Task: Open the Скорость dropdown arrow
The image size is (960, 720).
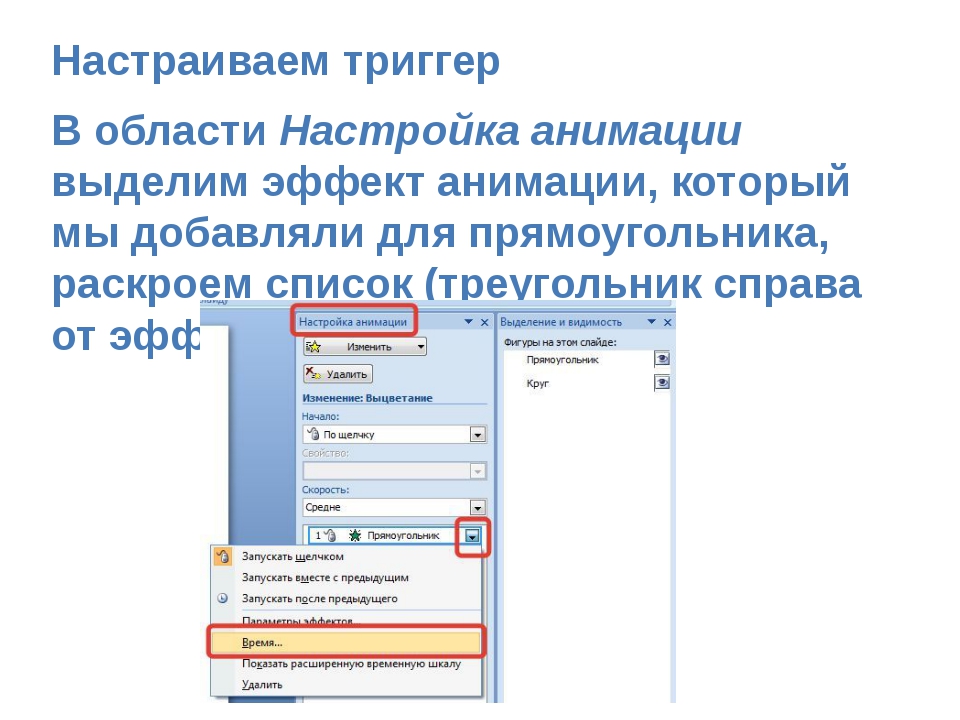Action: 478,508
